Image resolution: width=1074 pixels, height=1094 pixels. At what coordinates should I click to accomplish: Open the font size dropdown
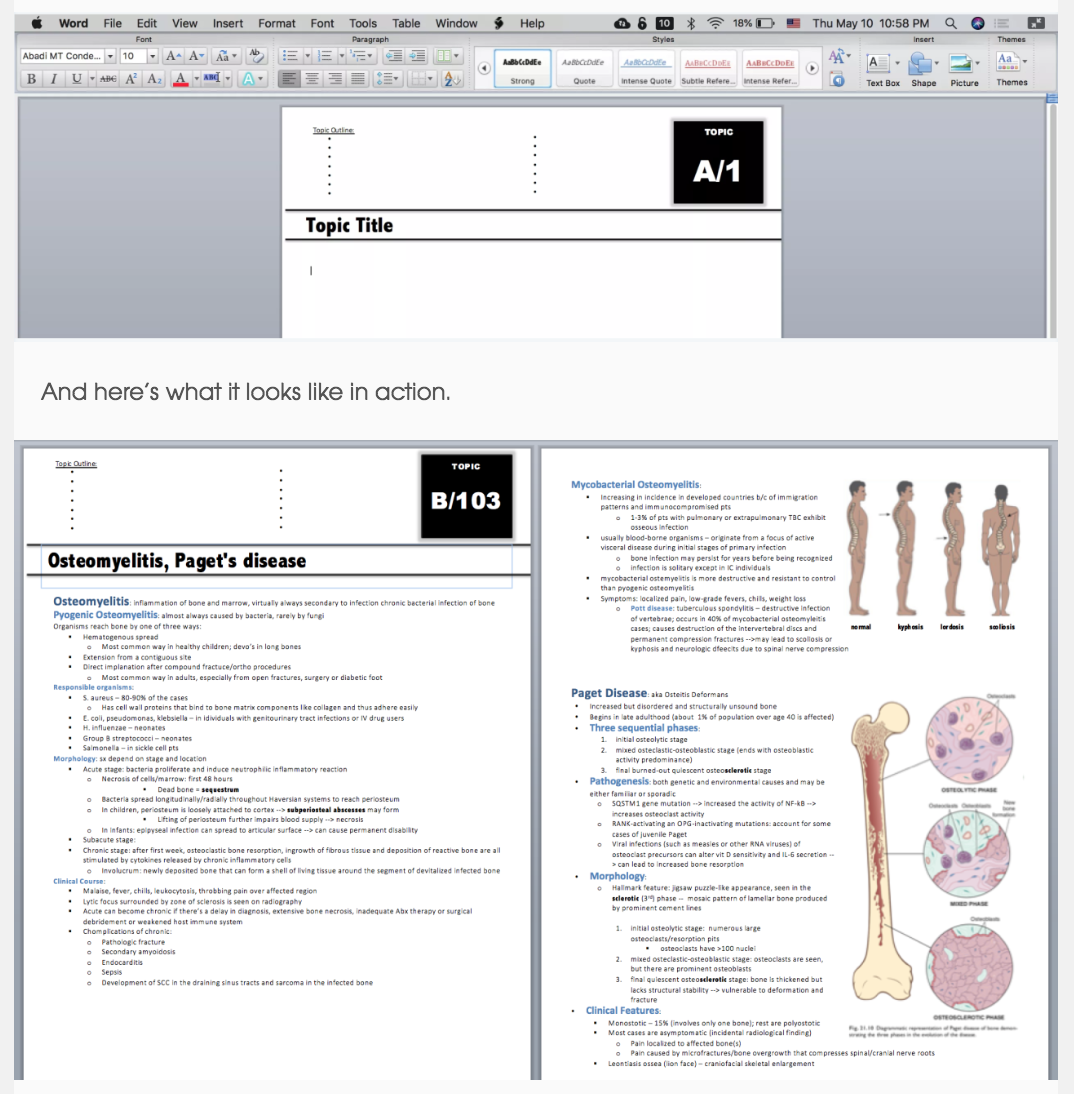tap(152, 57)
